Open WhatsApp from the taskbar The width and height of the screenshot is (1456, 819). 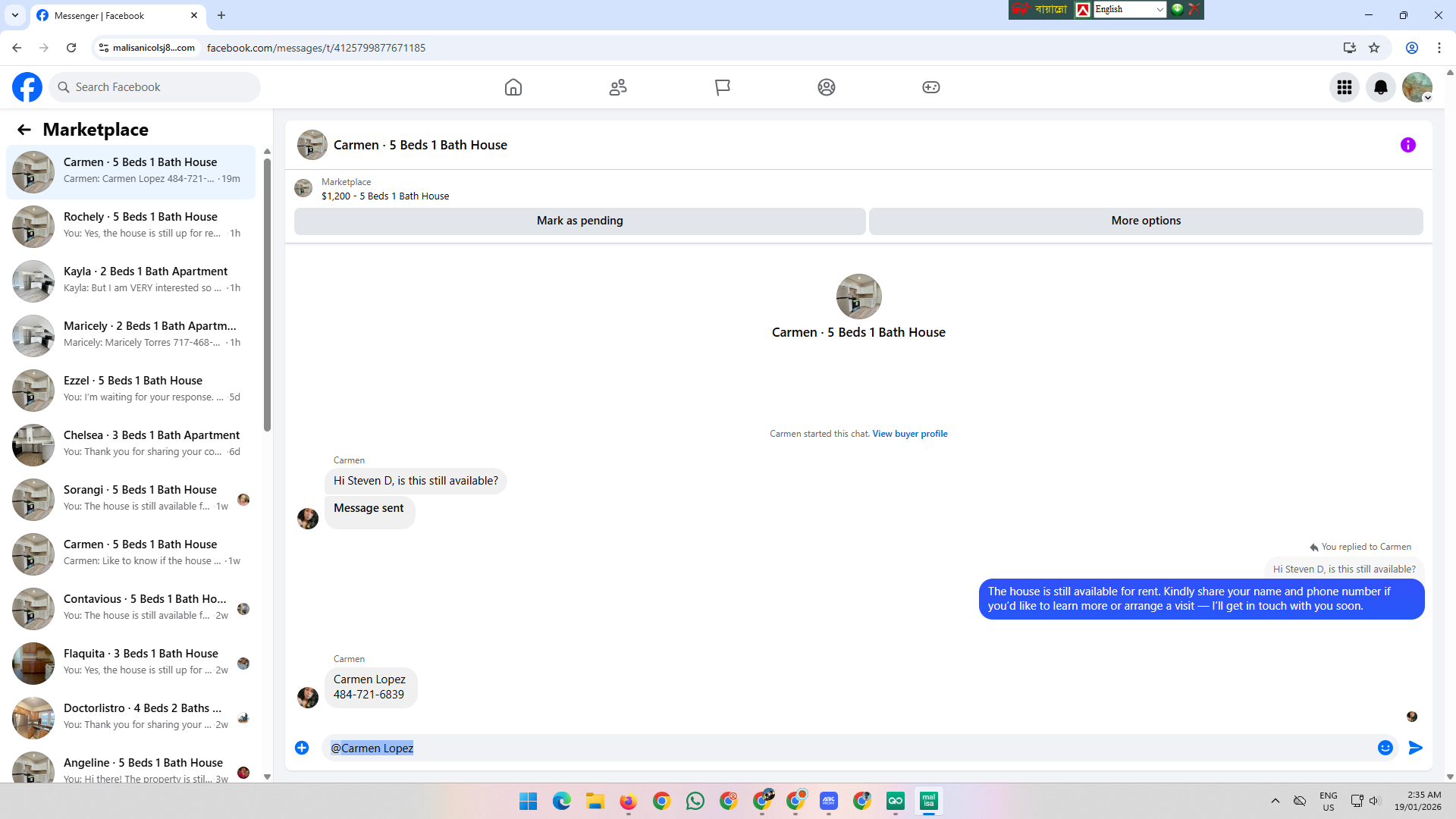[695, 801]
